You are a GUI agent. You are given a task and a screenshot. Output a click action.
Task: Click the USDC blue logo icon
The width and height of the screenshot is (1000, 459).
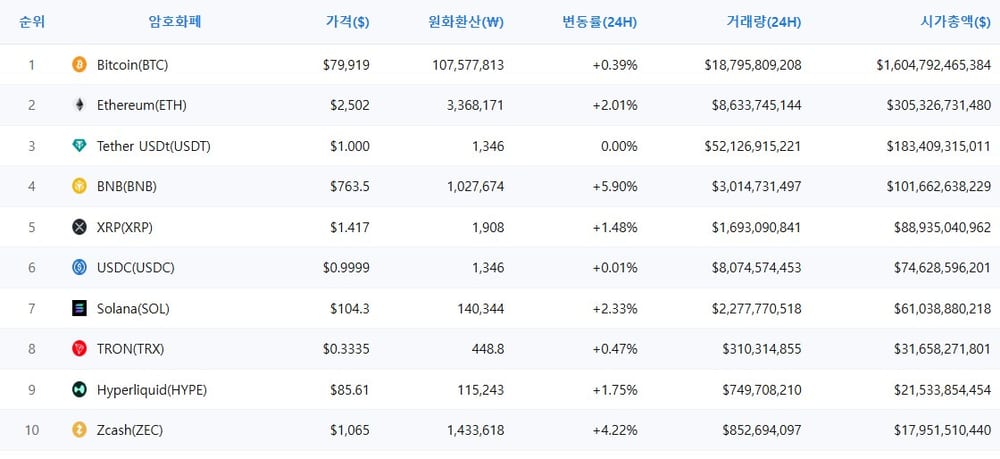79,268
